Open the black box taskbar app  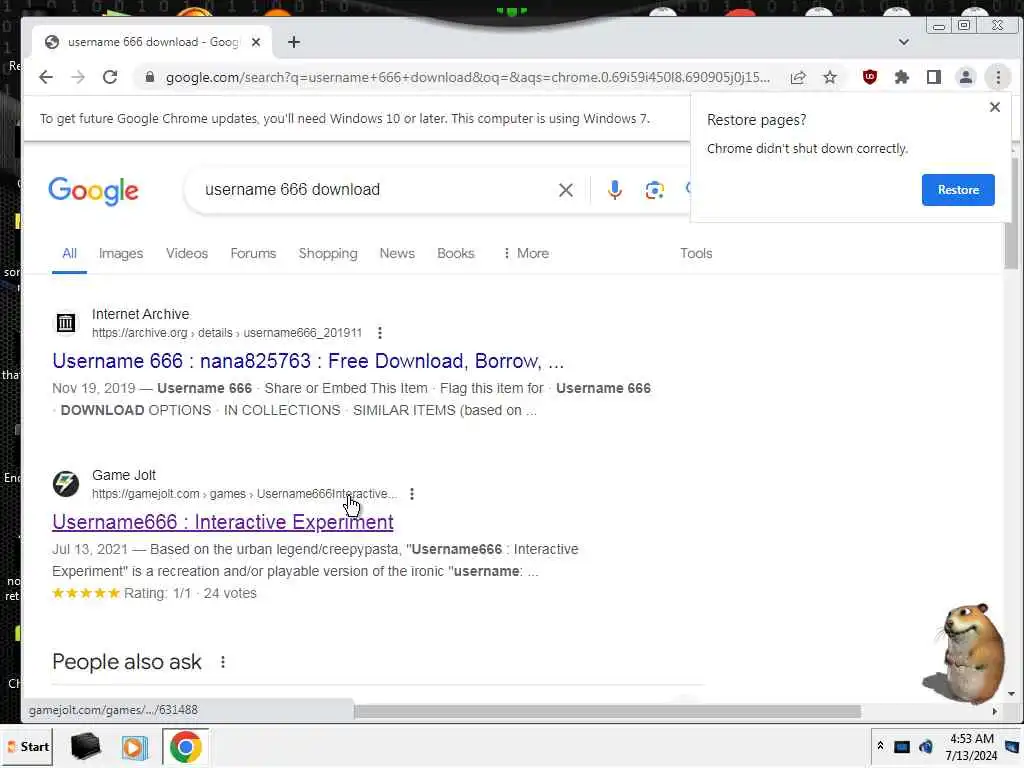pos(86,746)
